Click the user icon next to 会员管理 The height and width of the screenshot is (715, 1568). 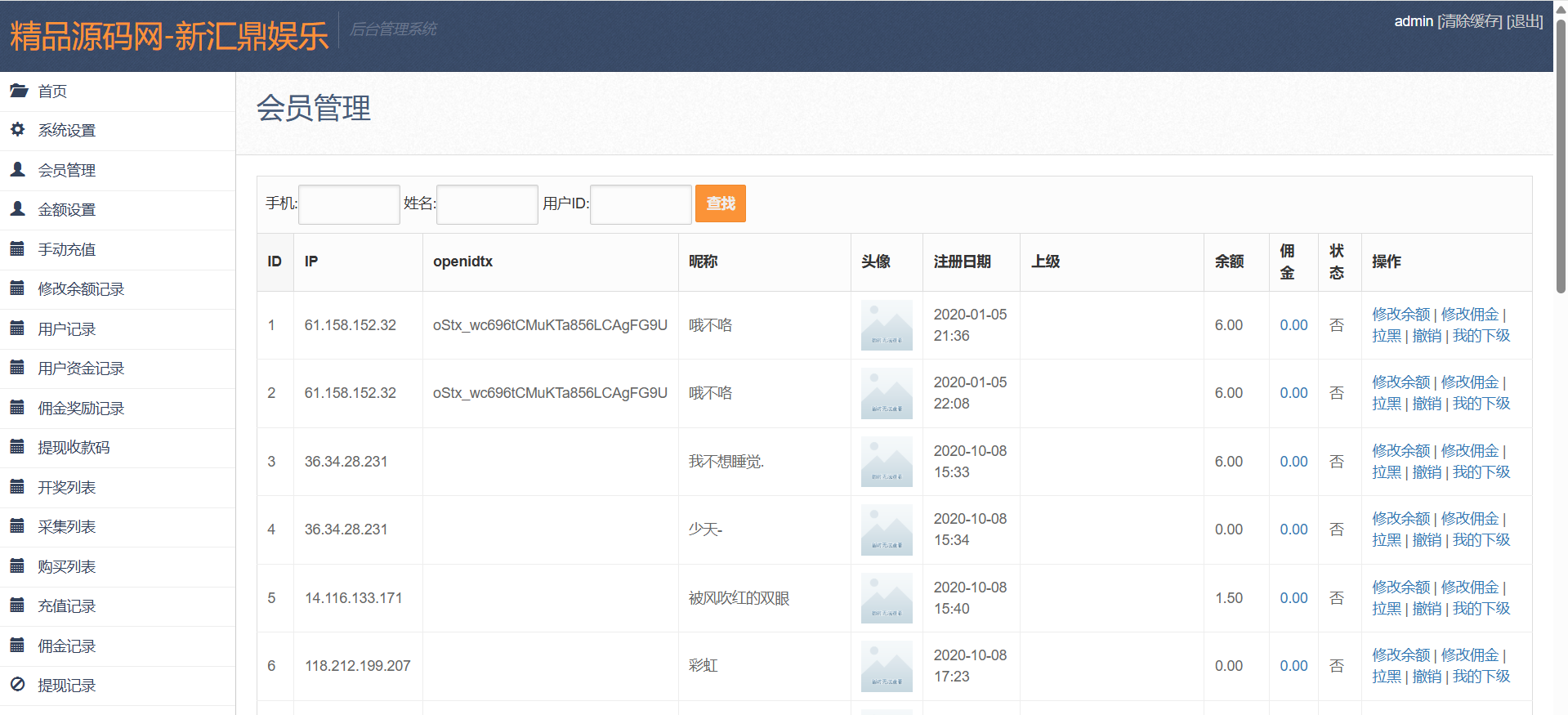(x=18, y=169)
